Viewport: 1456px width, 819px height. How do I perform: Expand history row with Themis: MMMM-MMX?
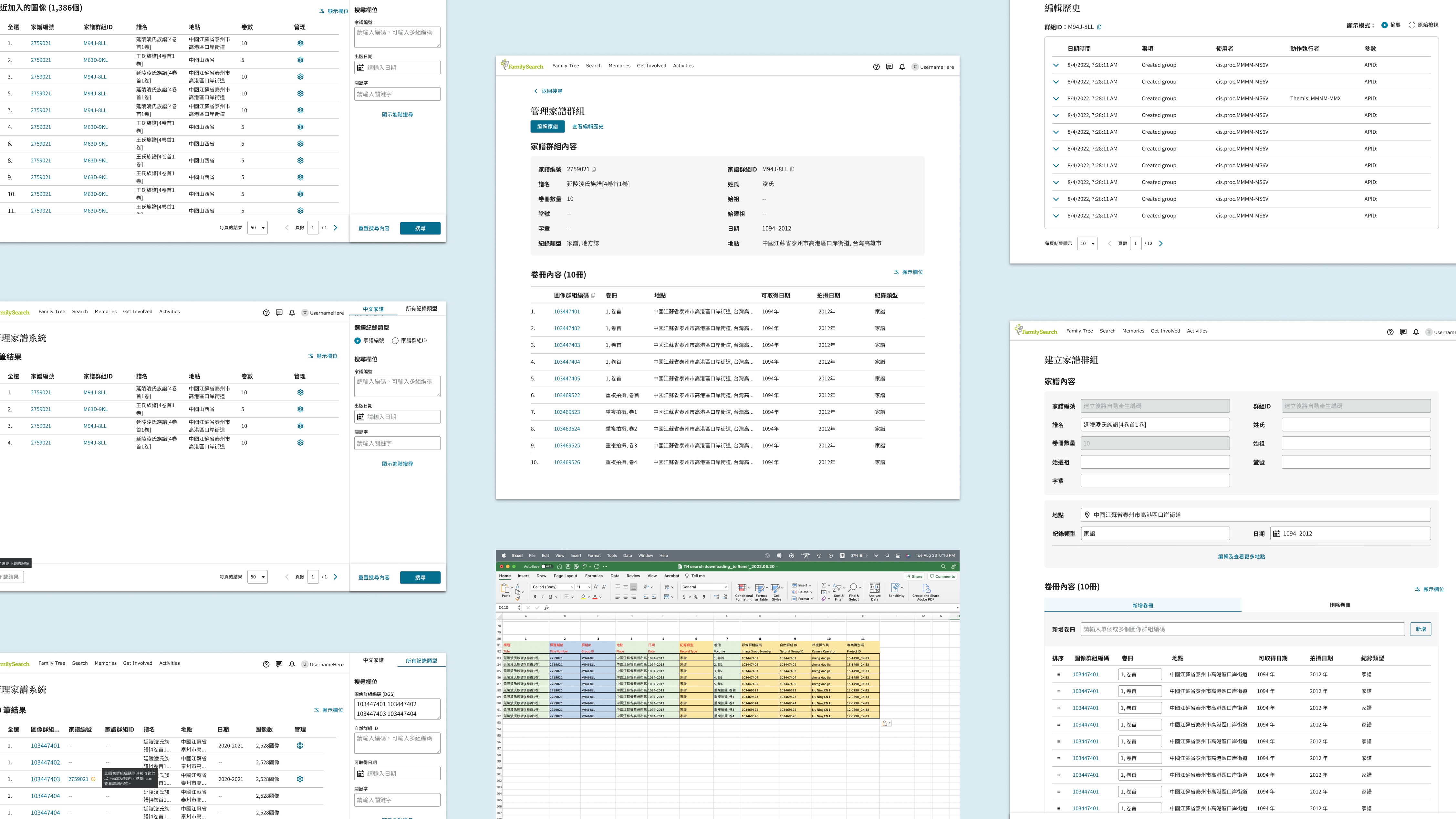coord(1055,98)
